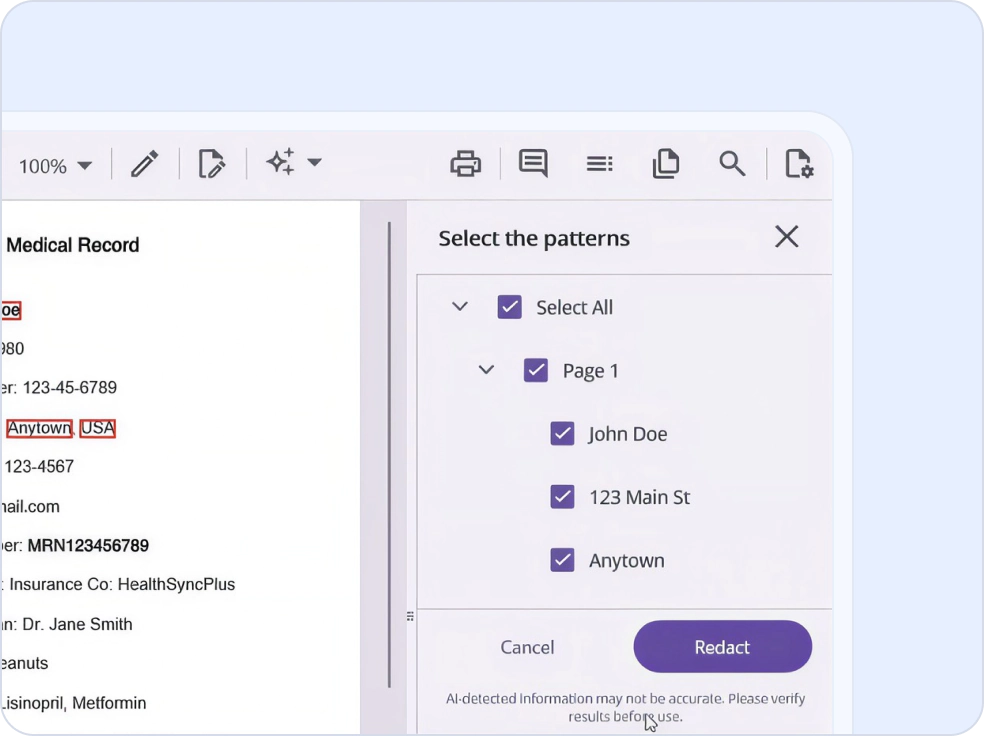The height and width of the screenshot is (736, 984).
Task: Uncheck the John Doe checkbox
Action: point(562,434)
